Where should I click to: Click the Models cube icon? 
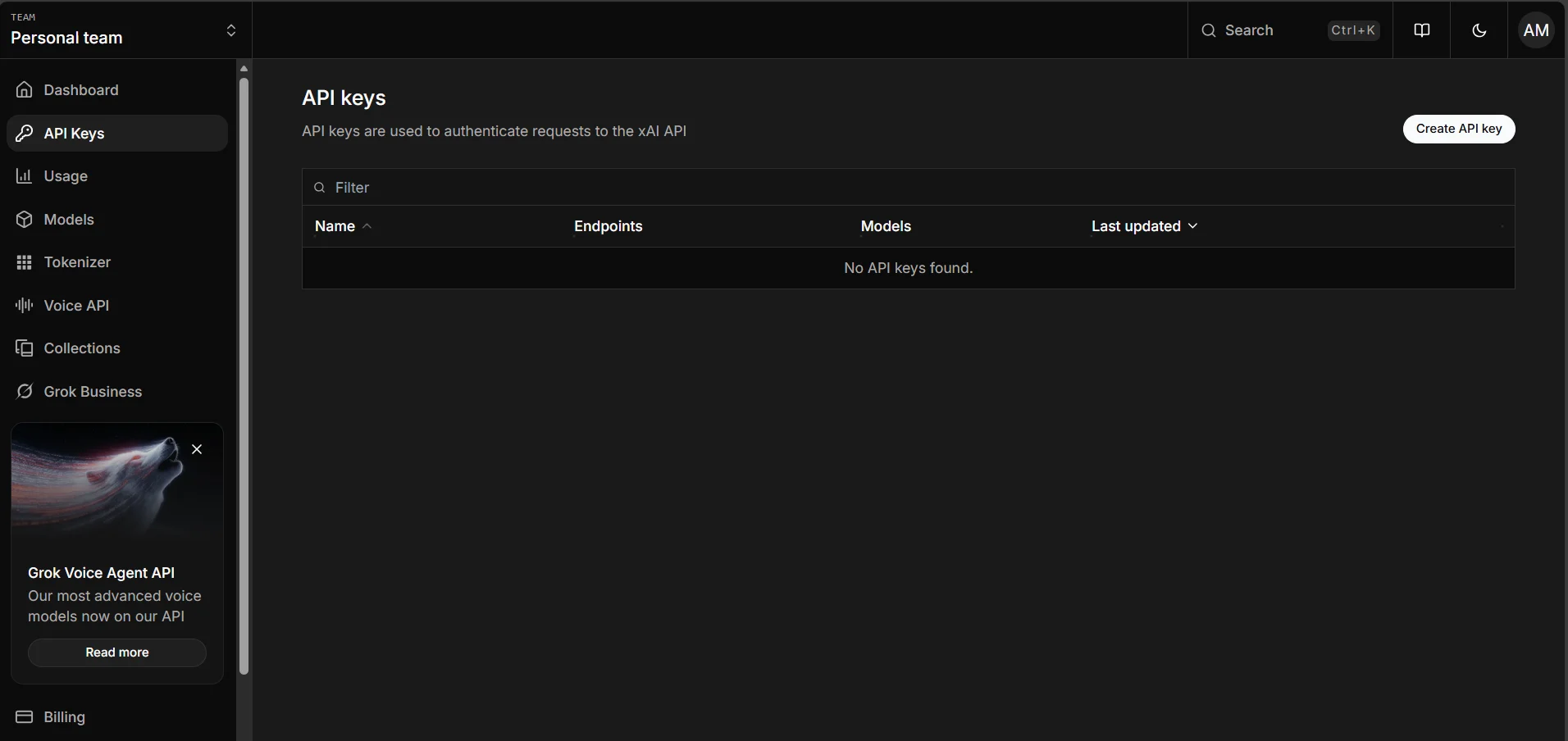click(x=25, y=220)
